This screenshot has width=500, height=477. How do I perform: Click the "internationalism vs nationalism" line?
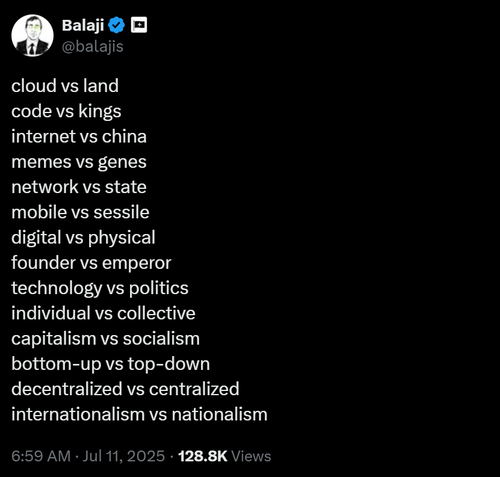[139, 414]
